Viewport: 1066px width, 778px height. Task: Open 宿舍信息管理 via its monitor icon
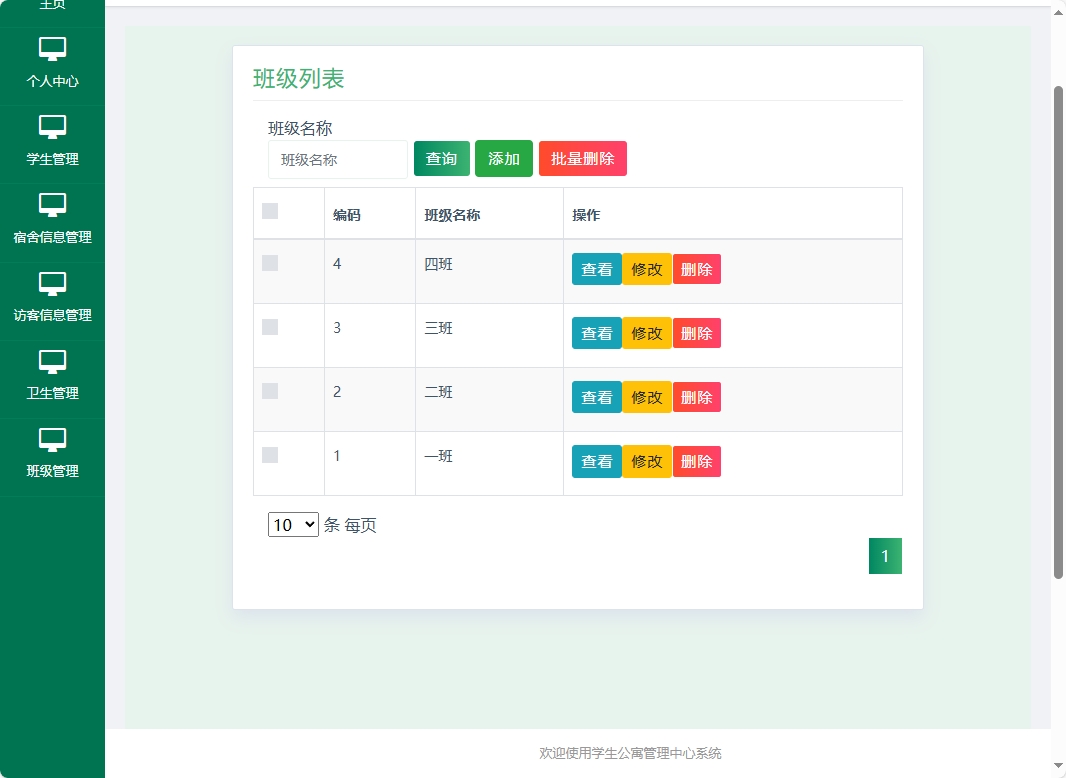click(x=52, y=205)
